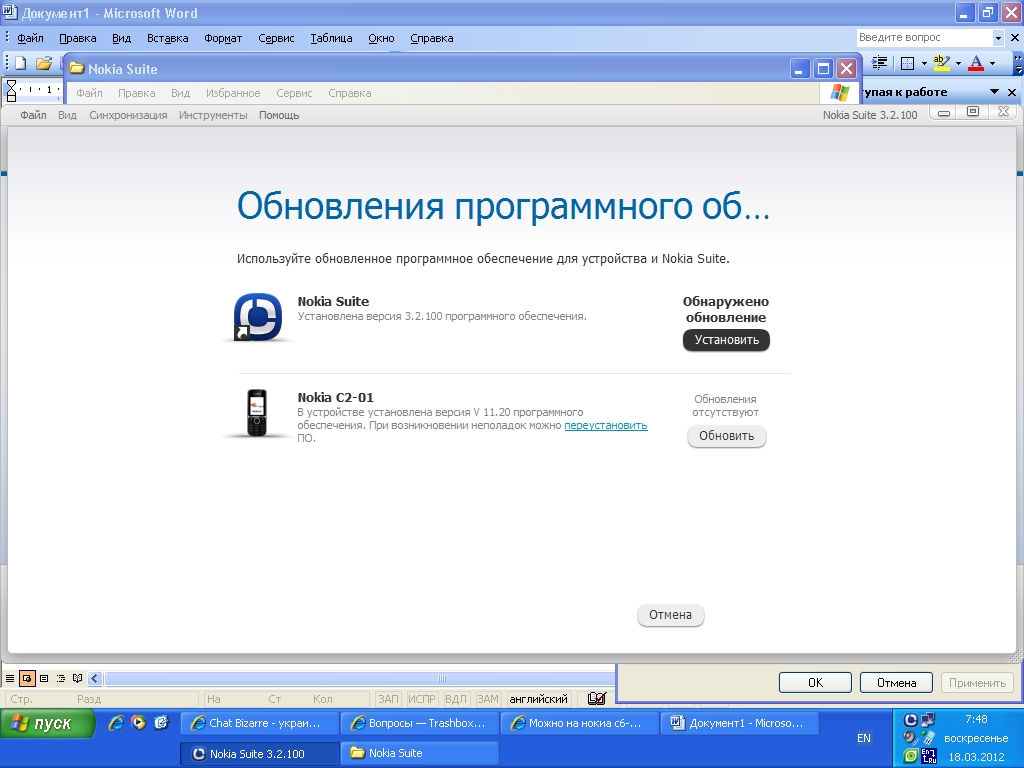The height and width of the screenshot is (768, 1024).
Task: Toggle ИСПР track changes in status bar
Action: pyautogui.click(x=421, y=699)
